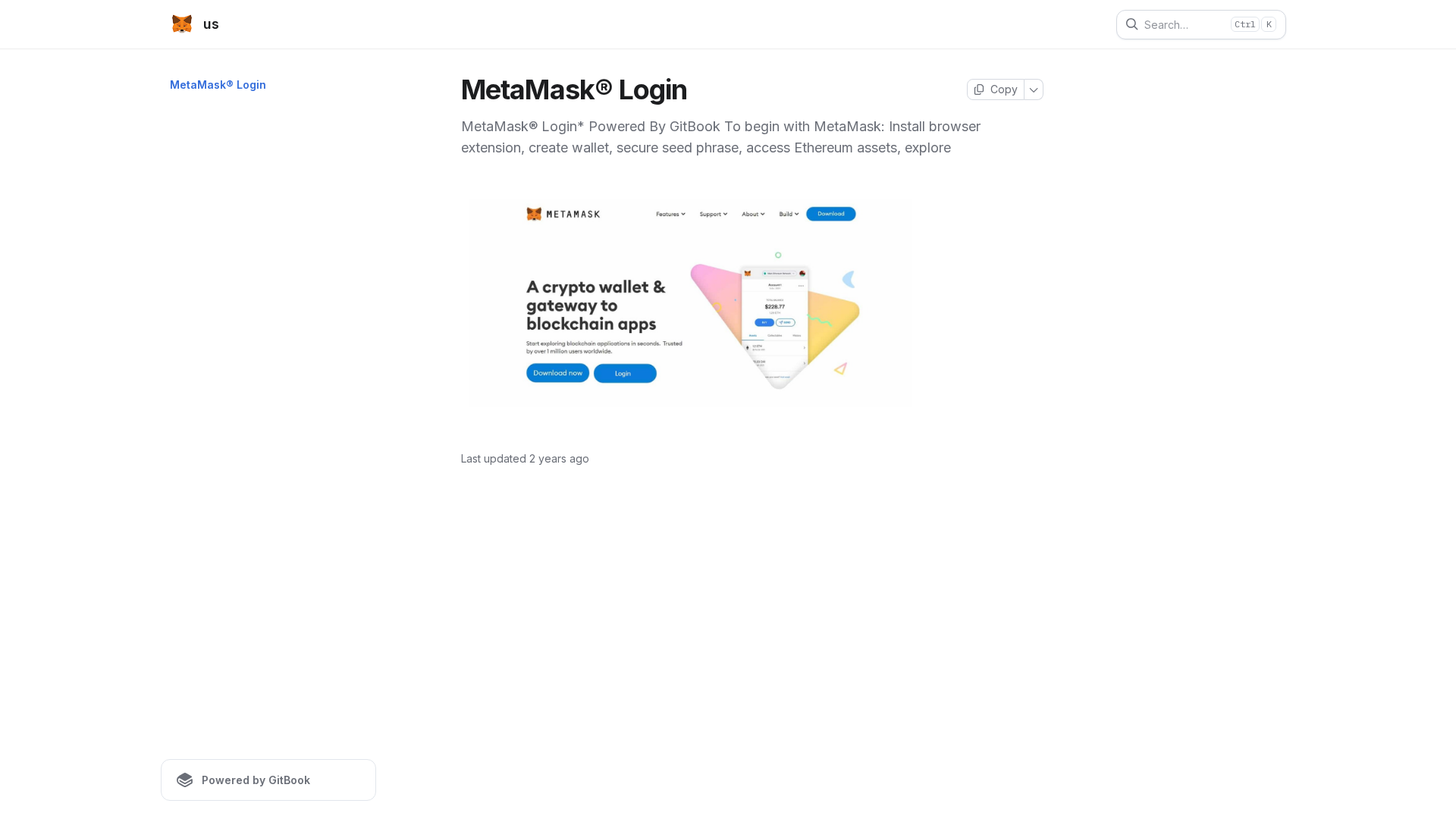This screenshot has height=819, width=1456.
Task: Expand the Copy options dropdown arrow
Action: point(1034,89)
